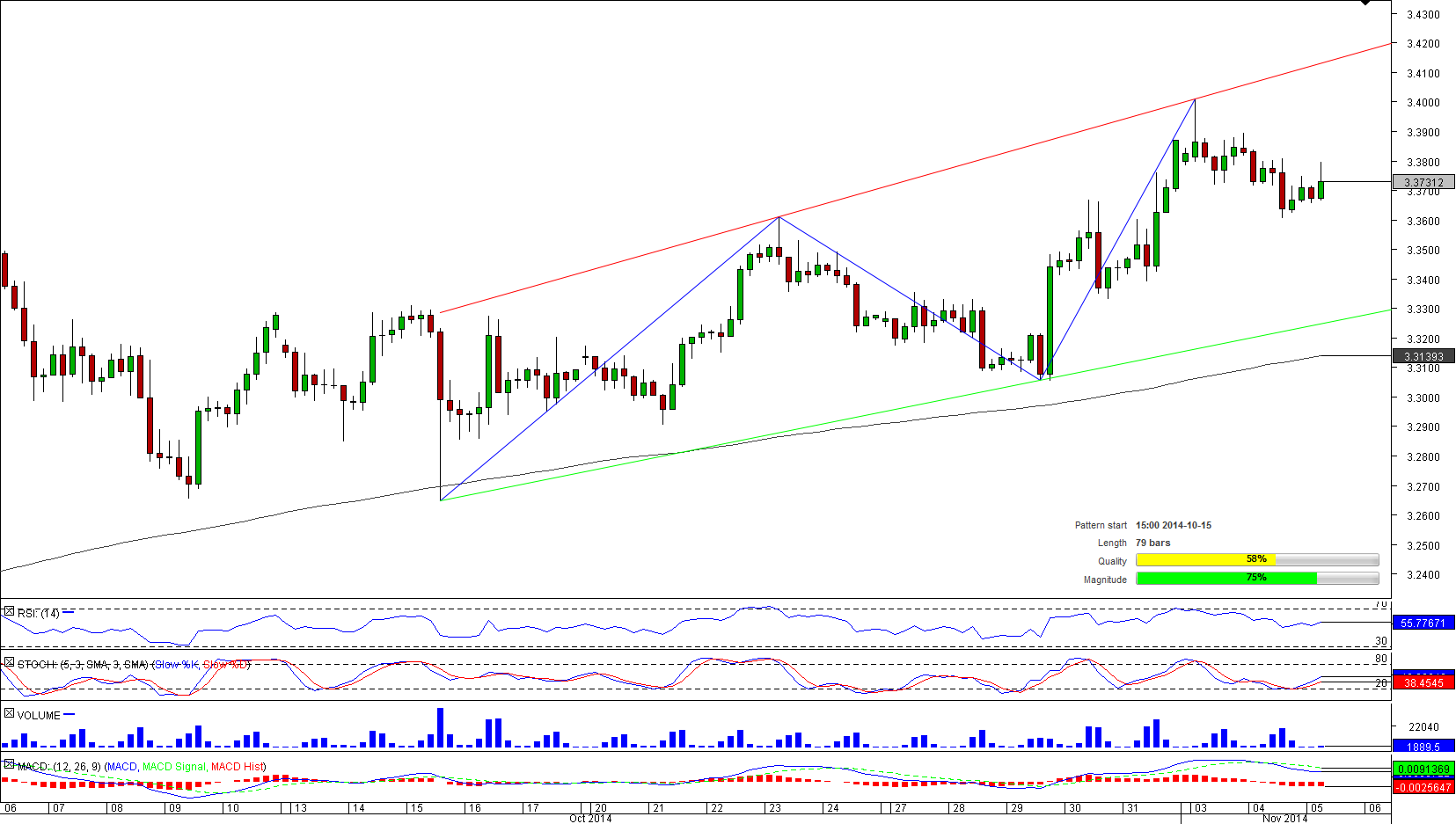1456x824 pixels.
Task: Click the STOCH (5, 3, SMA, 3, SMA) label
Action: point(84,664)
